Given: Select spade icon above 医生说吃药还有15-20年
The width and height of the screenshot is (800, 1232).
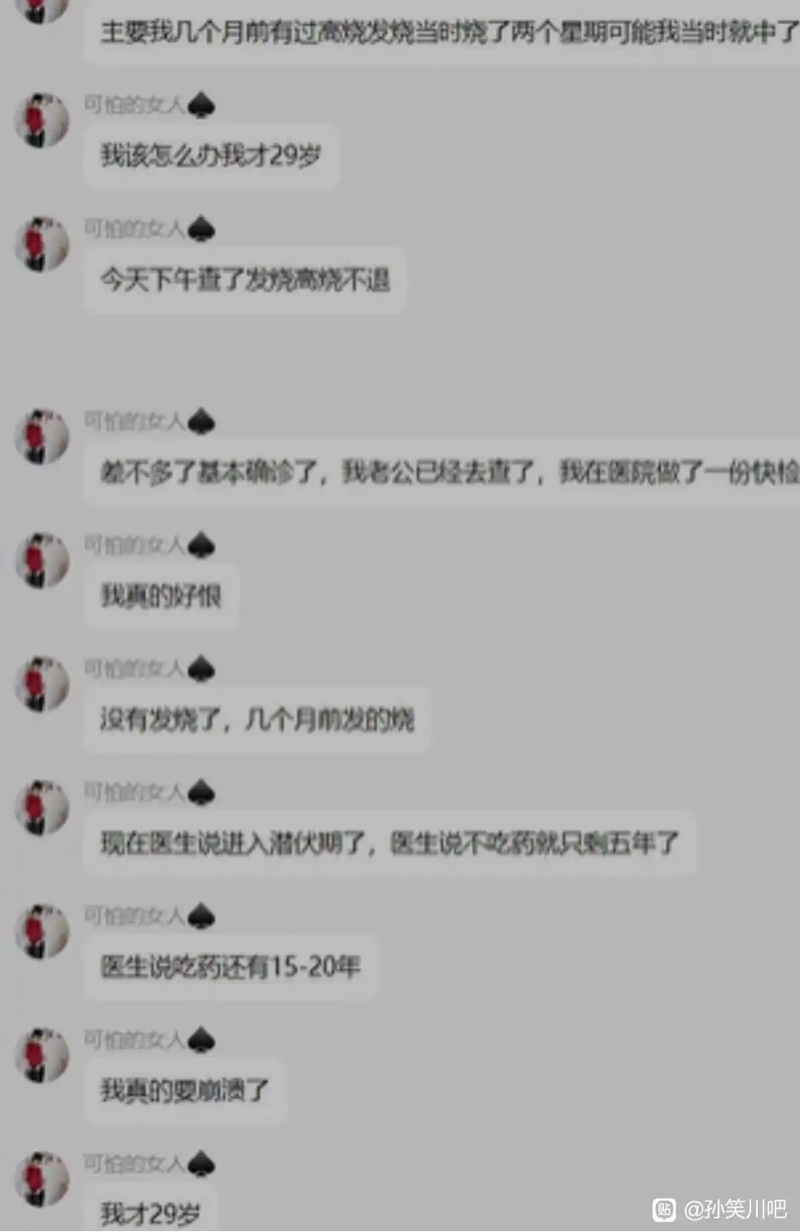Looking at the screenshot, I should pos(201,917).
